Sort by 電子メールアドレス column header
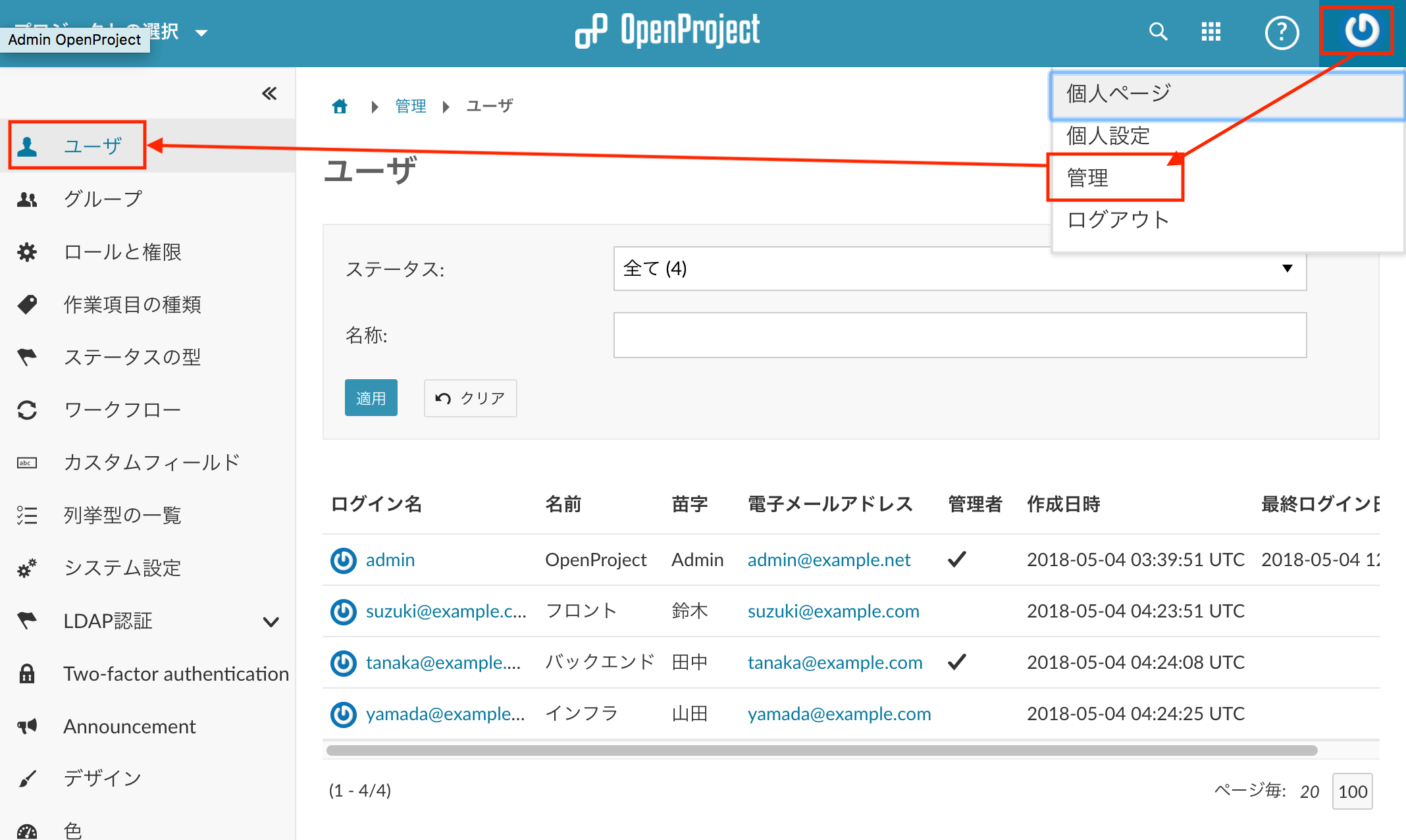Image resolution: width=1406 pixels, height=840 pixels. tap(830, 504)
